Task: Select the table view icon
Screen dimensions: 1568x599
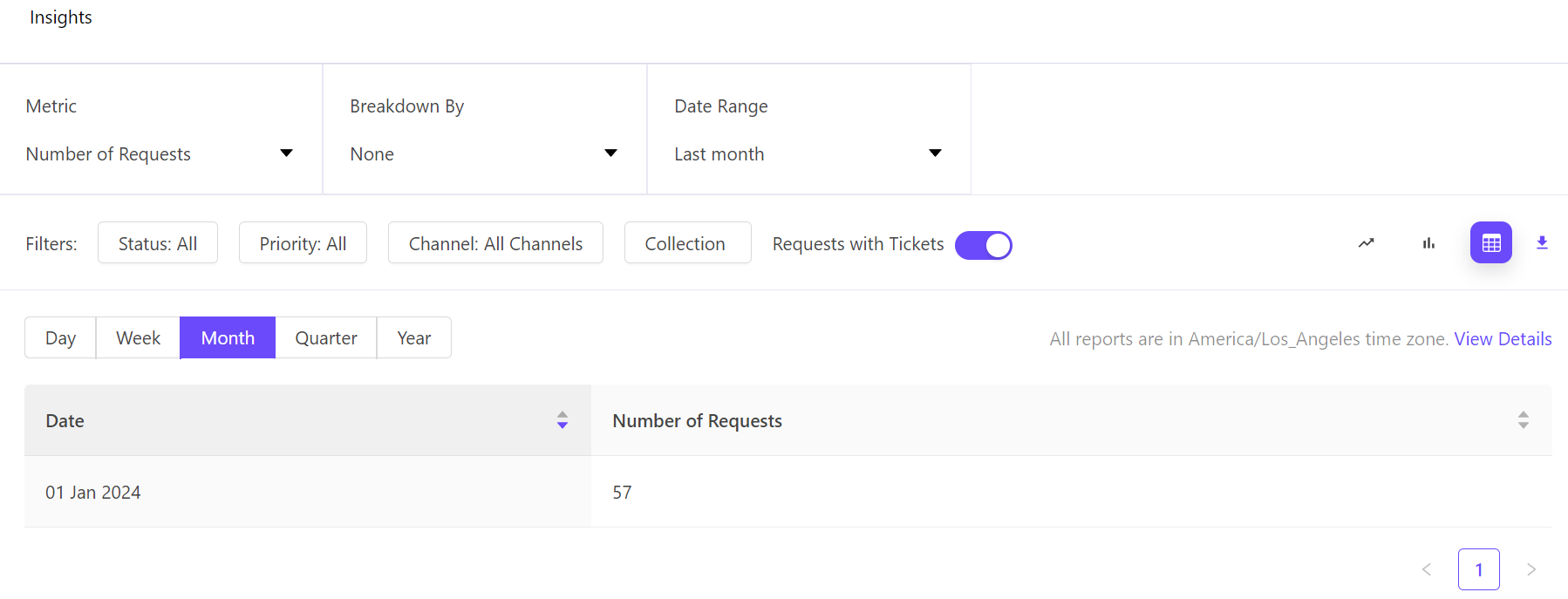Action: click(1490, 243)
